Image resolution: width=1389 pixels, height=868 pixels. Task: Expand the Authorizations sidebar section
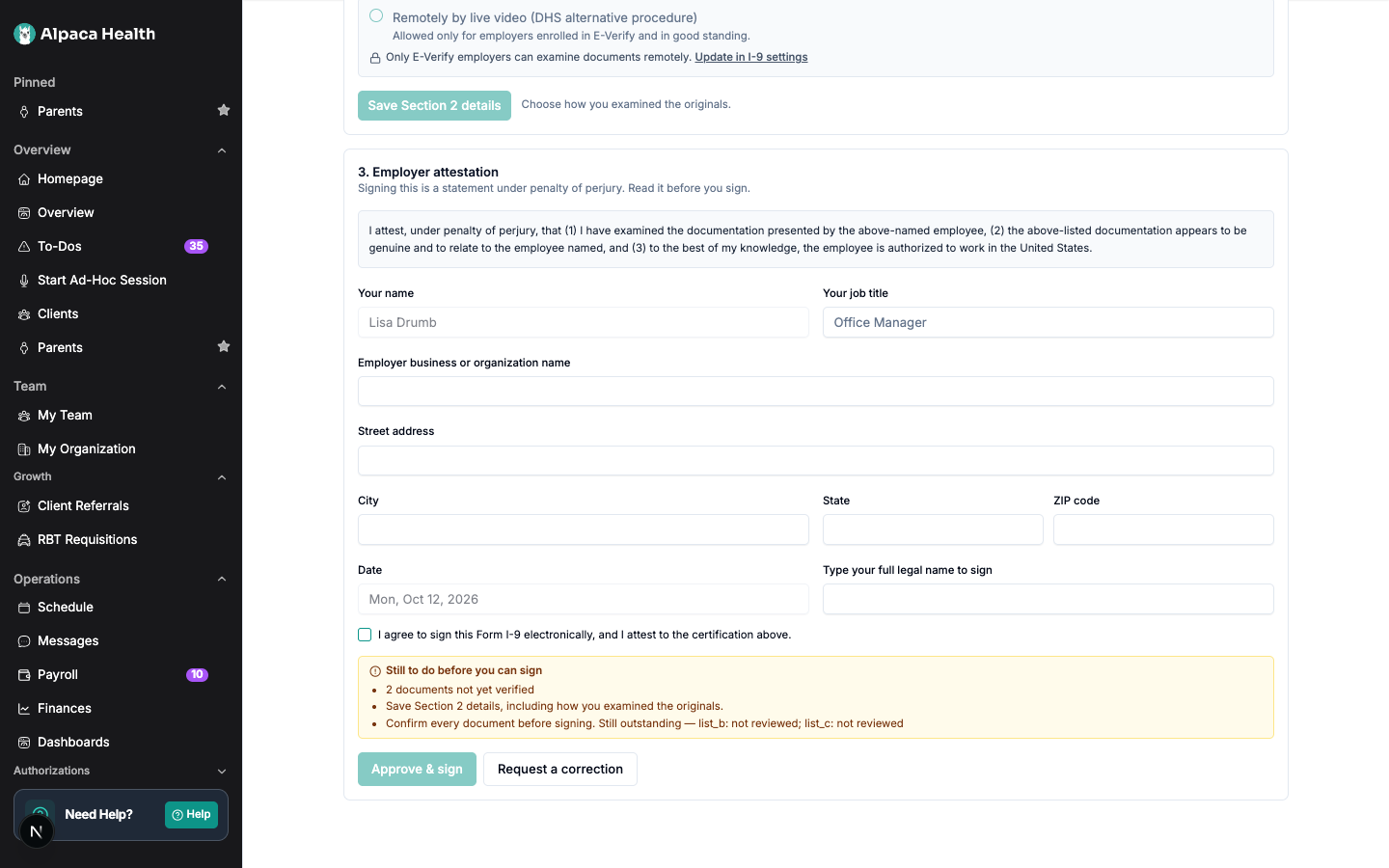[222, 772]
